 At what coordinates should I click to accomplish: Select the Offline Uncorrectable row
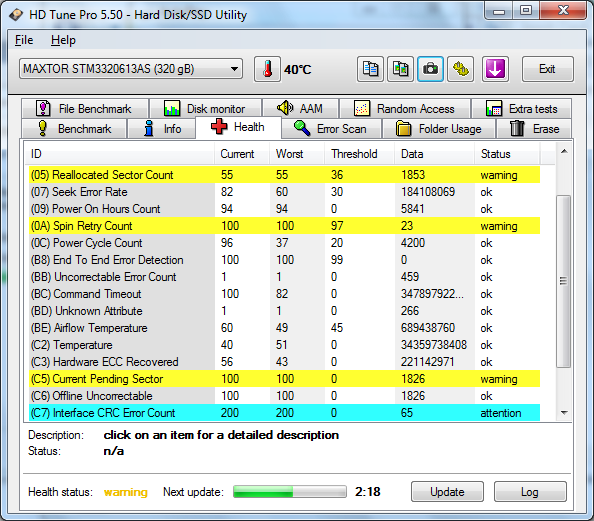pyautogui.click(x=284, y=396)
